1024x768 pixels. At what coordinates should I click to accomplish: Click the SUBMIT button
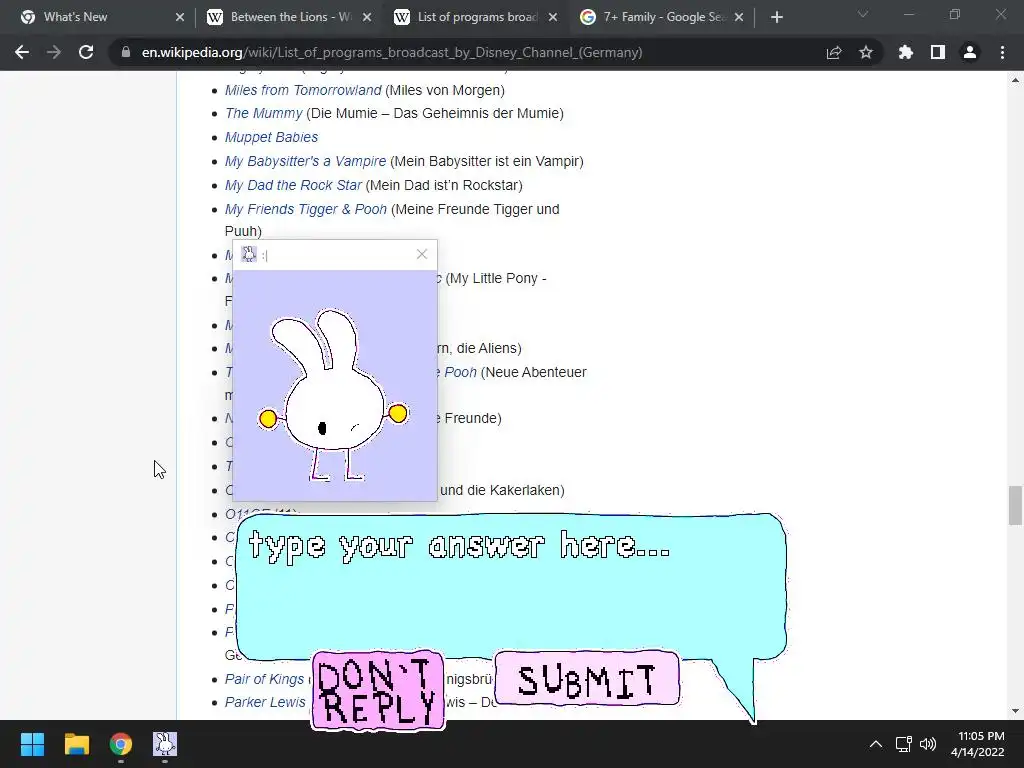[587, 679]
